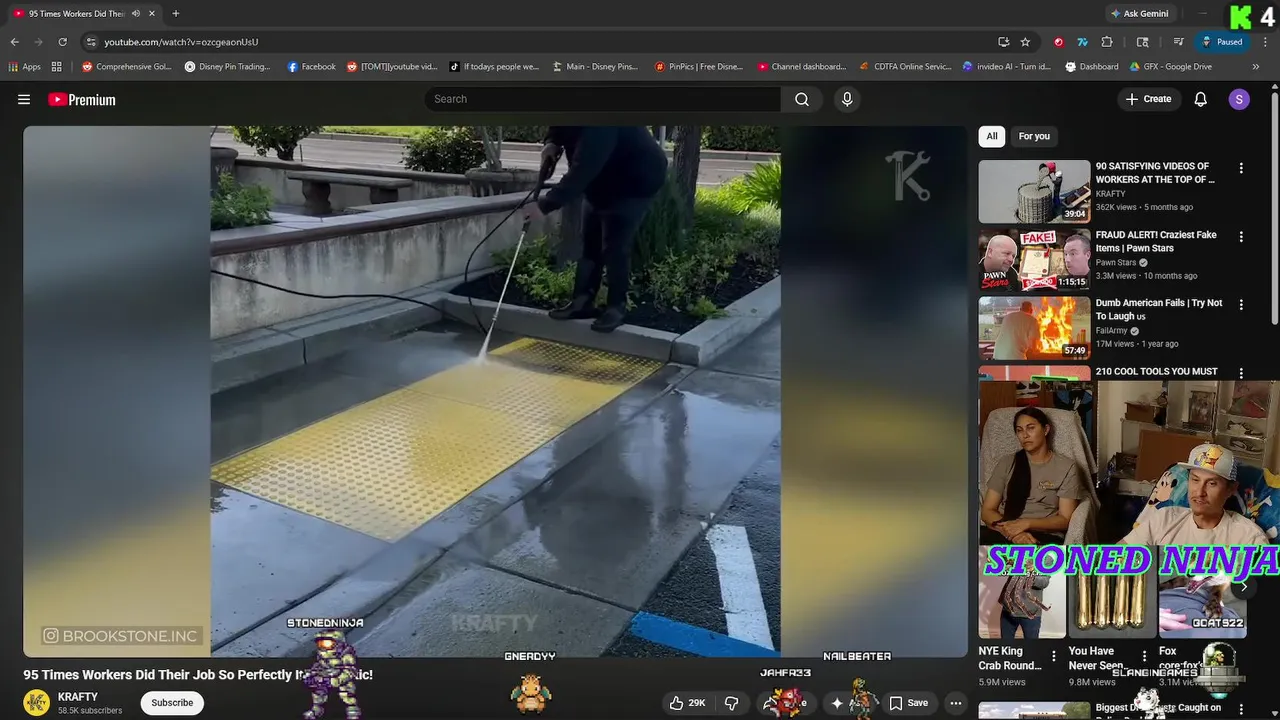This screenshot has height=720, width=1280.
Task: Go to YouTube Premium home logo
Action: pos(82,100)
